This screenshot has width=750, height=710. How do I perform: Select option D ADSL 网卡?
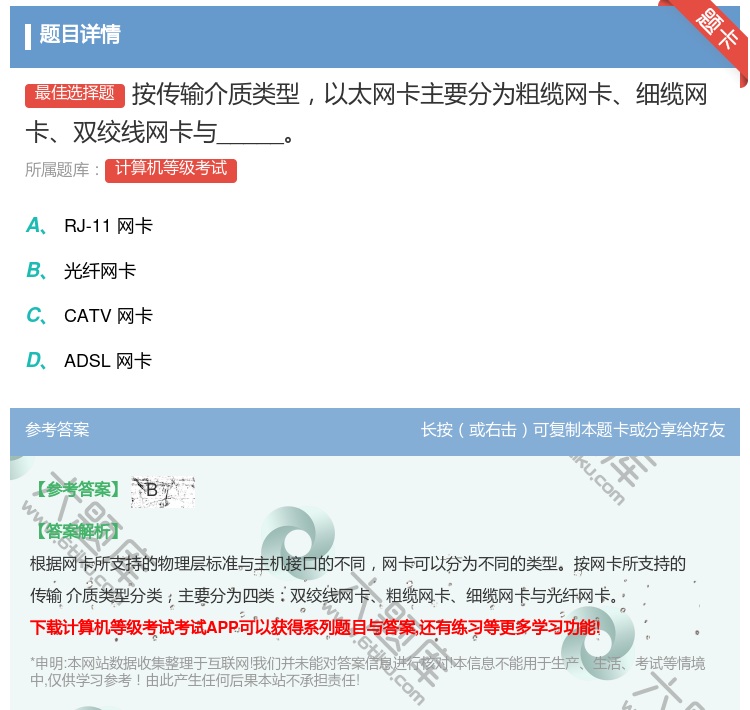click(x=89, y=360)
